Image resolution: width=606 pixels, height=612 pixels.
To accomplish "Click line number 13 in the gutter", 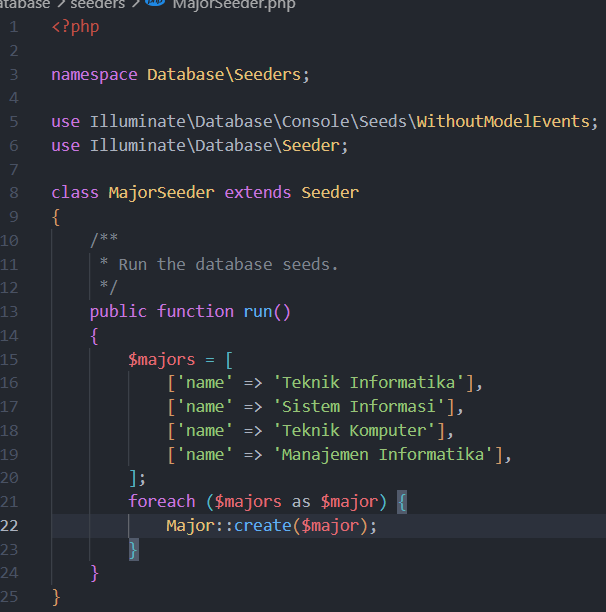I will tap(9, 311).
